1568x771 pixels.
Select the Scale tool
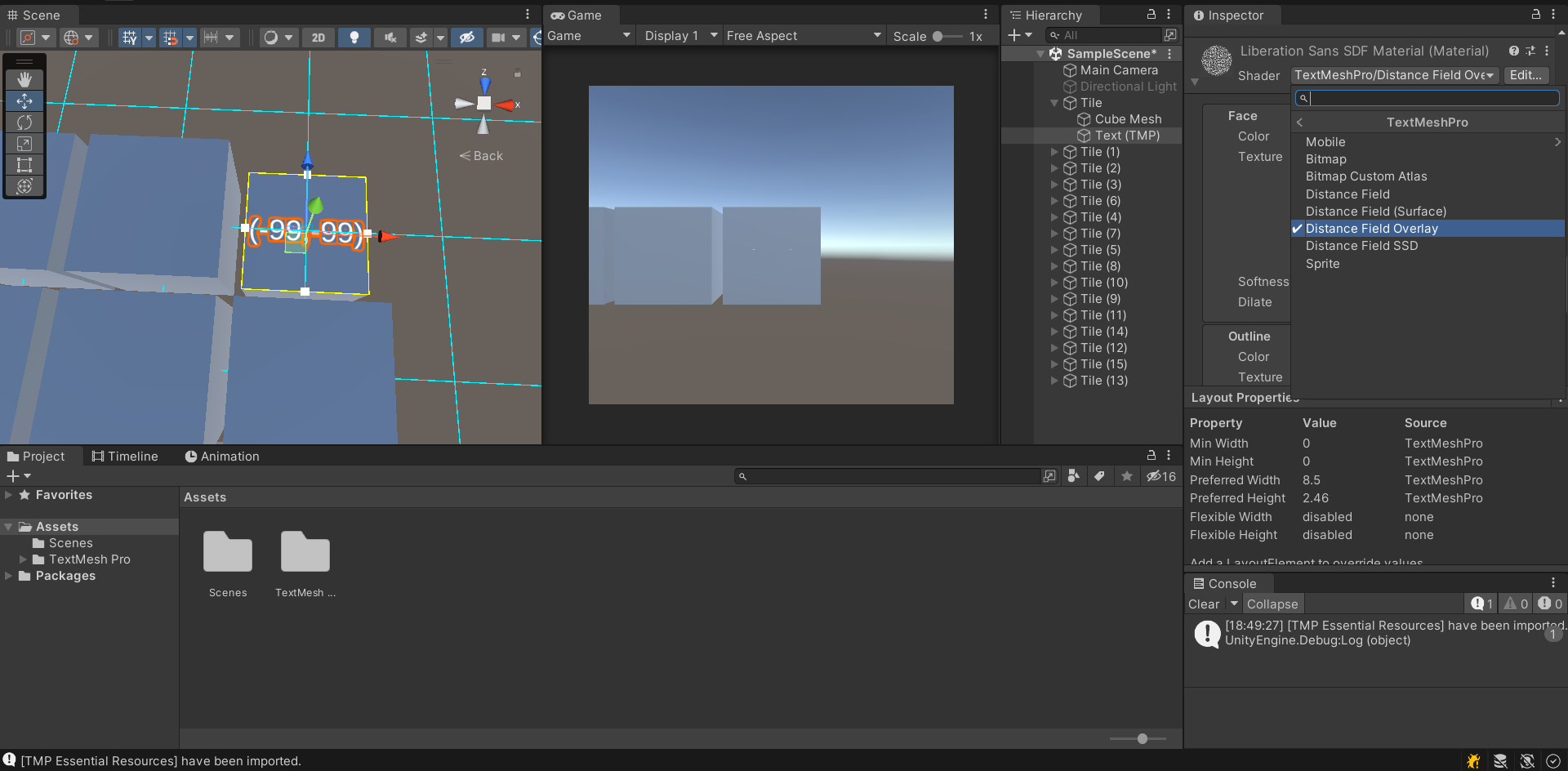coord(24,144)
